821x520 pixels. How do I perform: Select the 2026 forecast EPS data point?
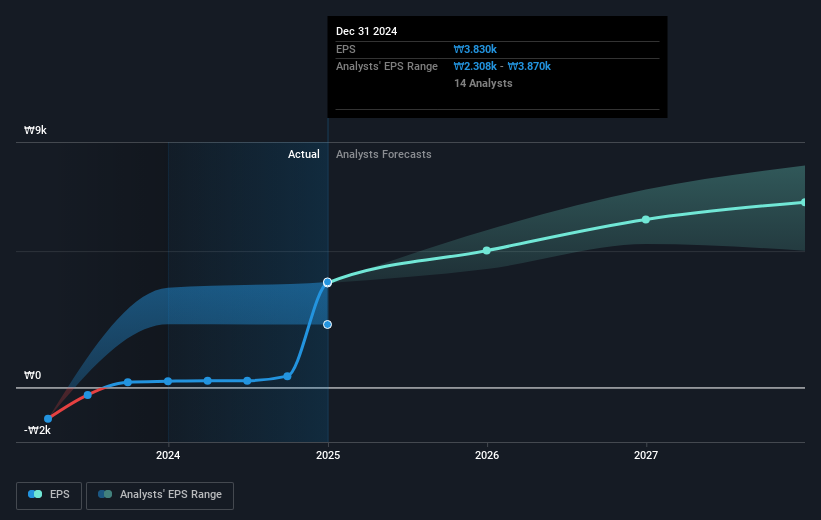click(x=486, y=251)
